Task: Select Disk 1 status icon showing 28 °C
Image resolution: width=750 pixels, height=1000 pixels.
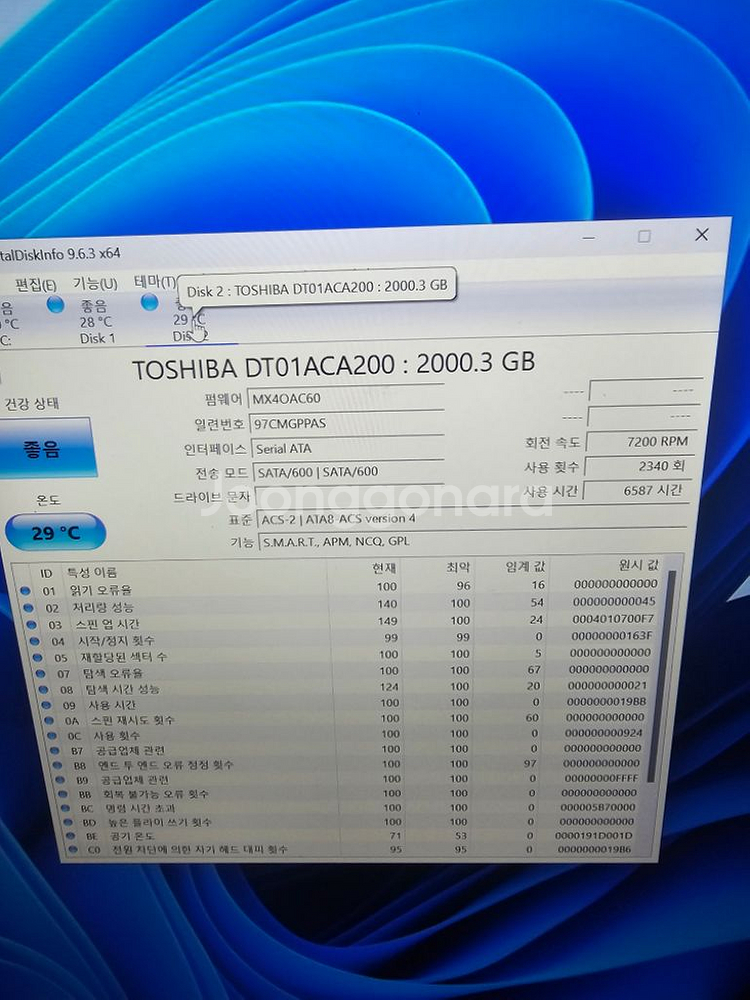Action: [55, 305]
